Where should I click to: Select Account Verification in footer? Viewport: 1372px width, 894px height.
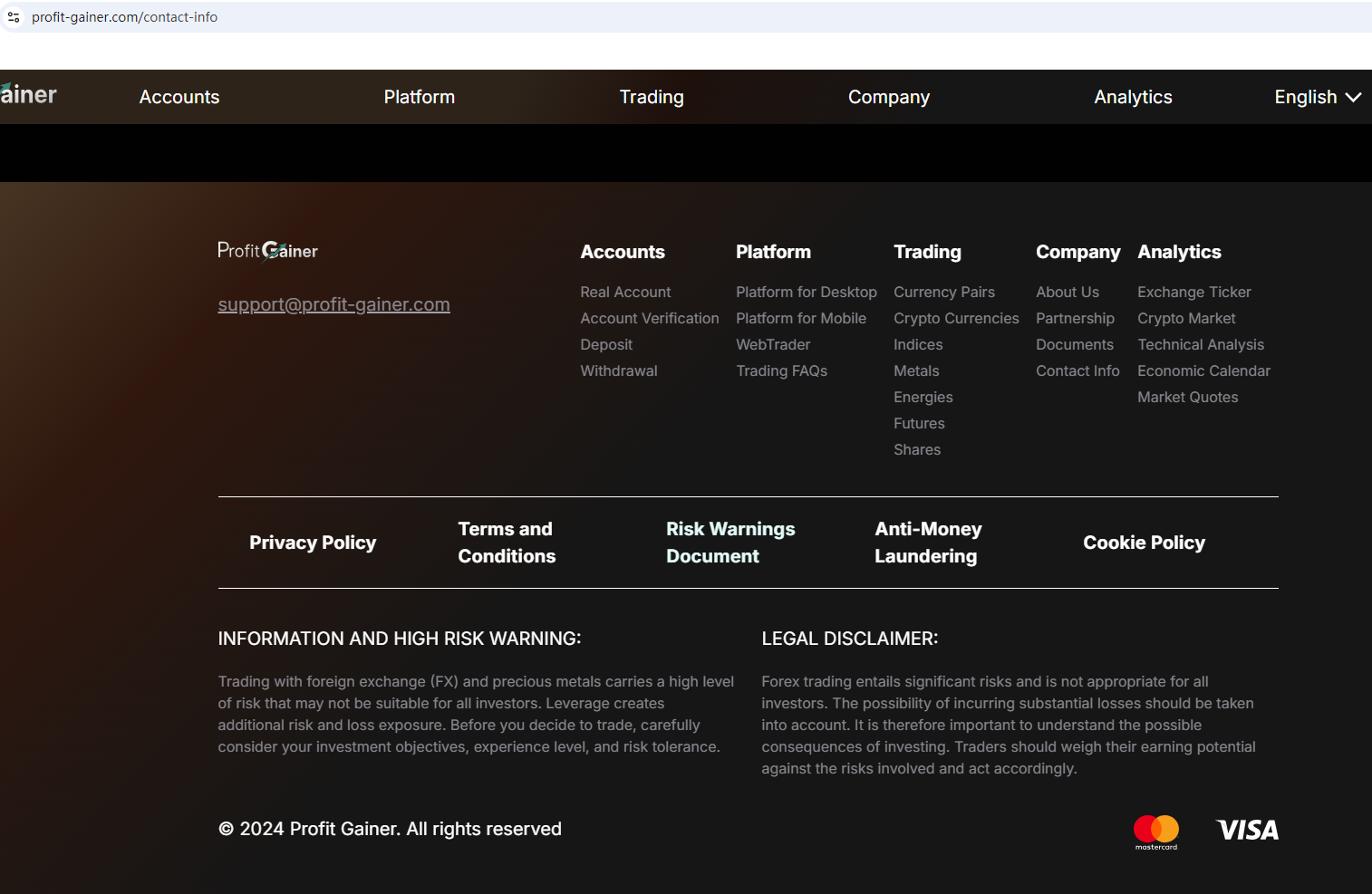pyautogui.click(x=649, y=318)
